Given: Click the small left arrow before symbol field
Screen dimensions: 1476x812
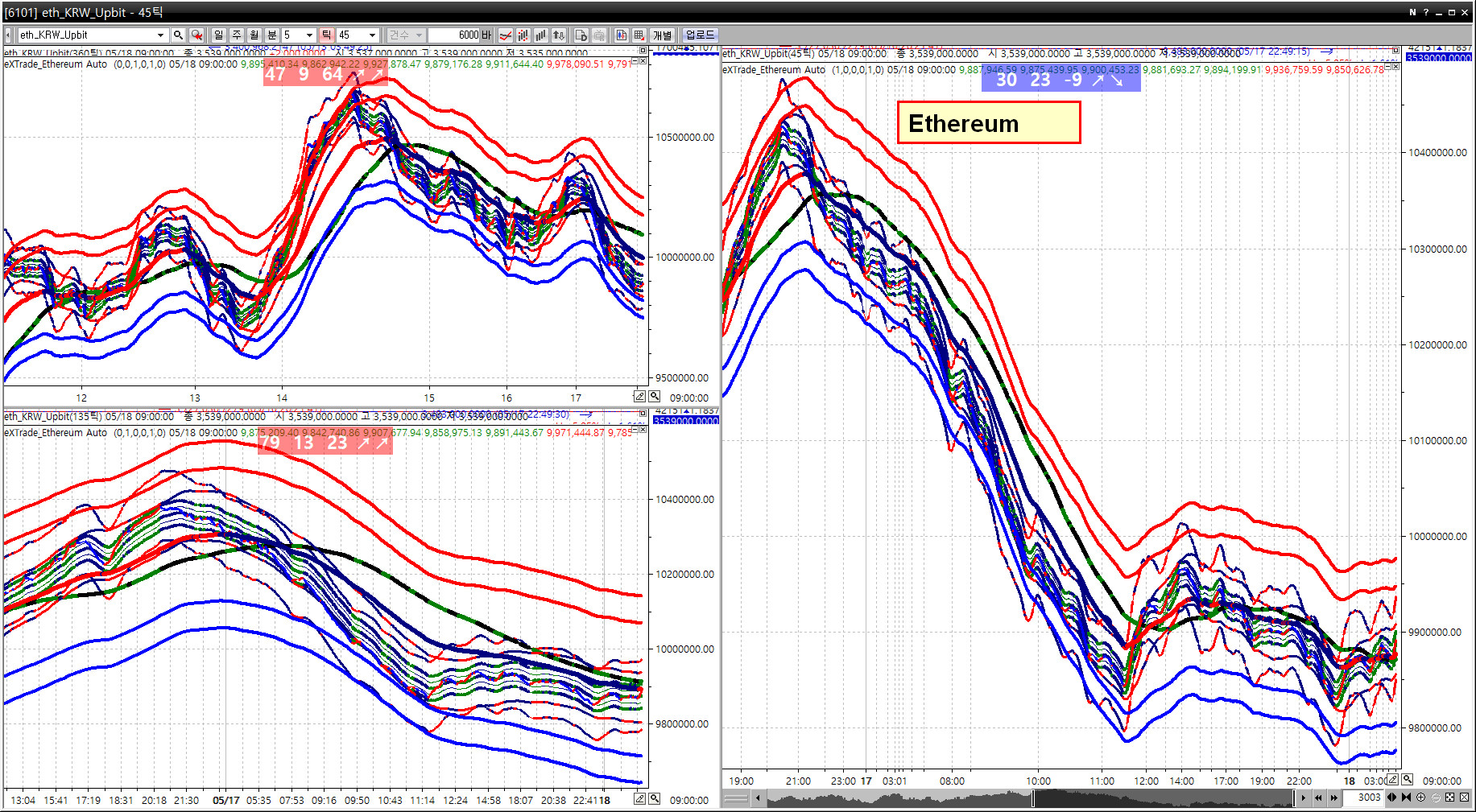Looking at the screenshot, I should tap(8, 35).
